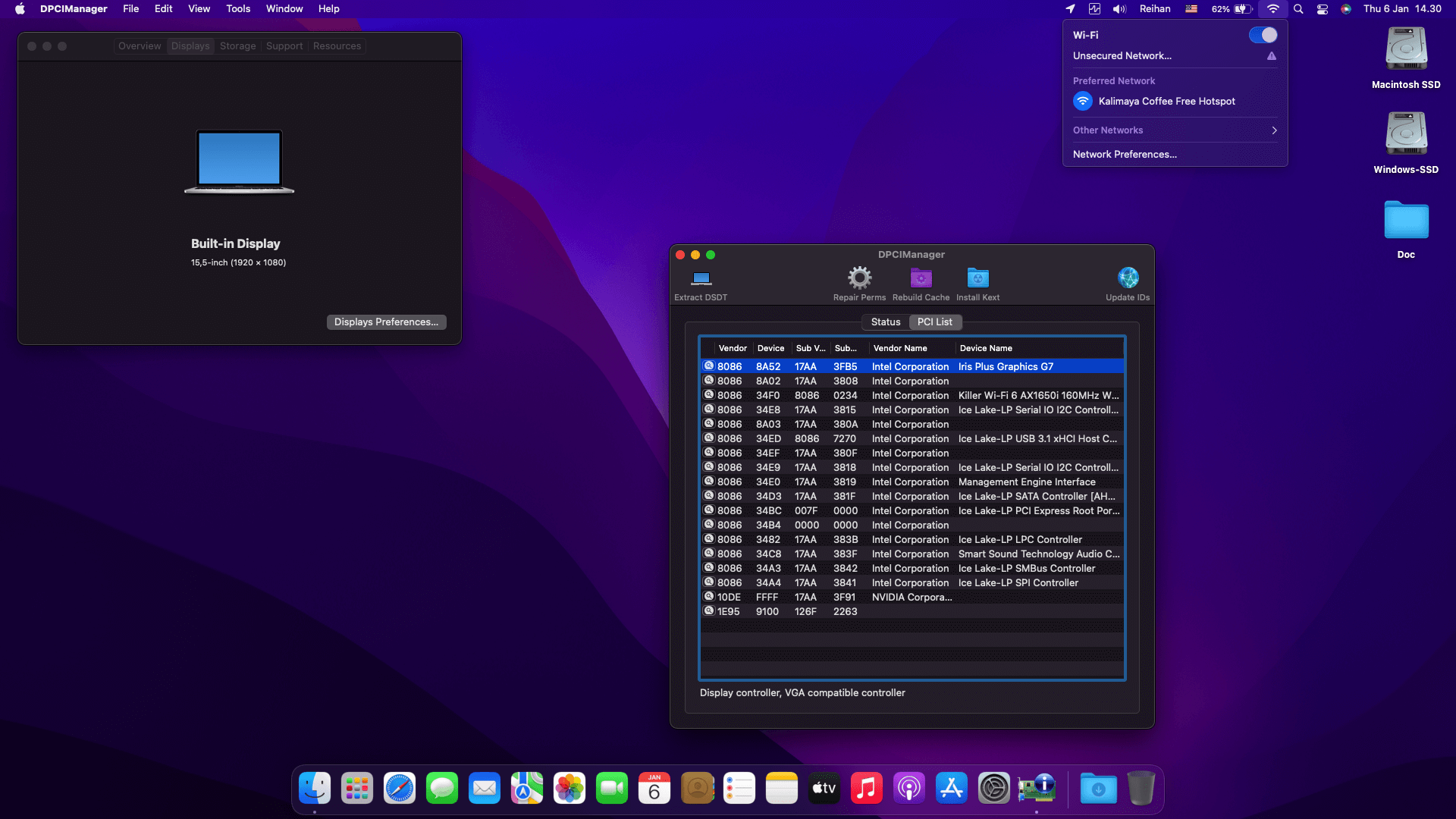1456x819 pixels.
Task: Click the Update IDs globe icon
Action: [1128, 278]
